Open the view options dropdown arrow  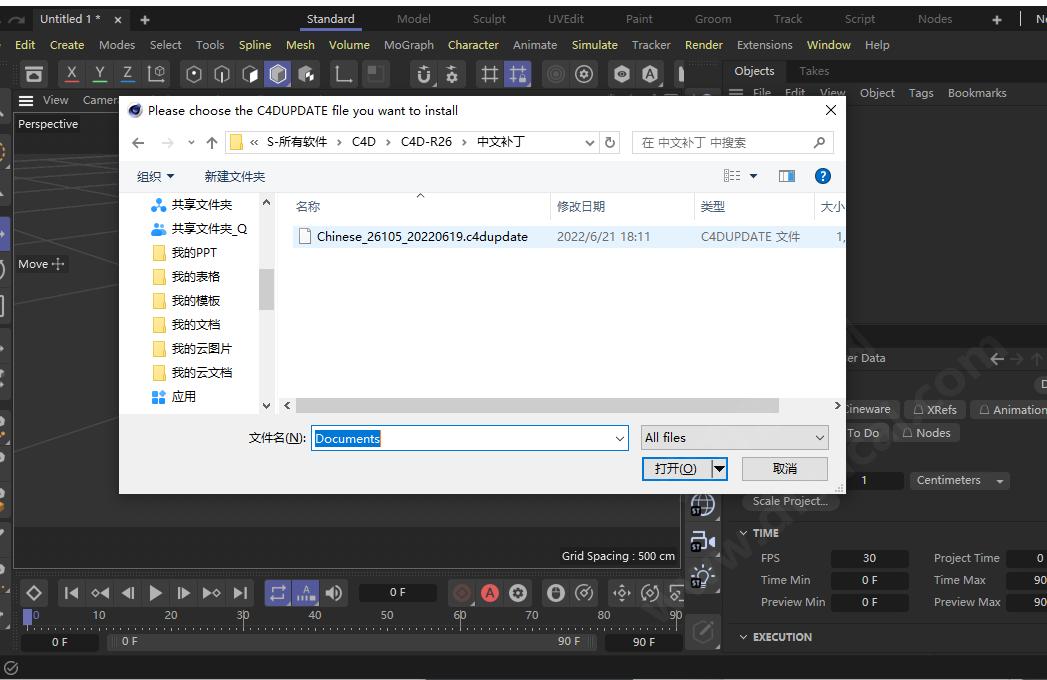[753, 176]
